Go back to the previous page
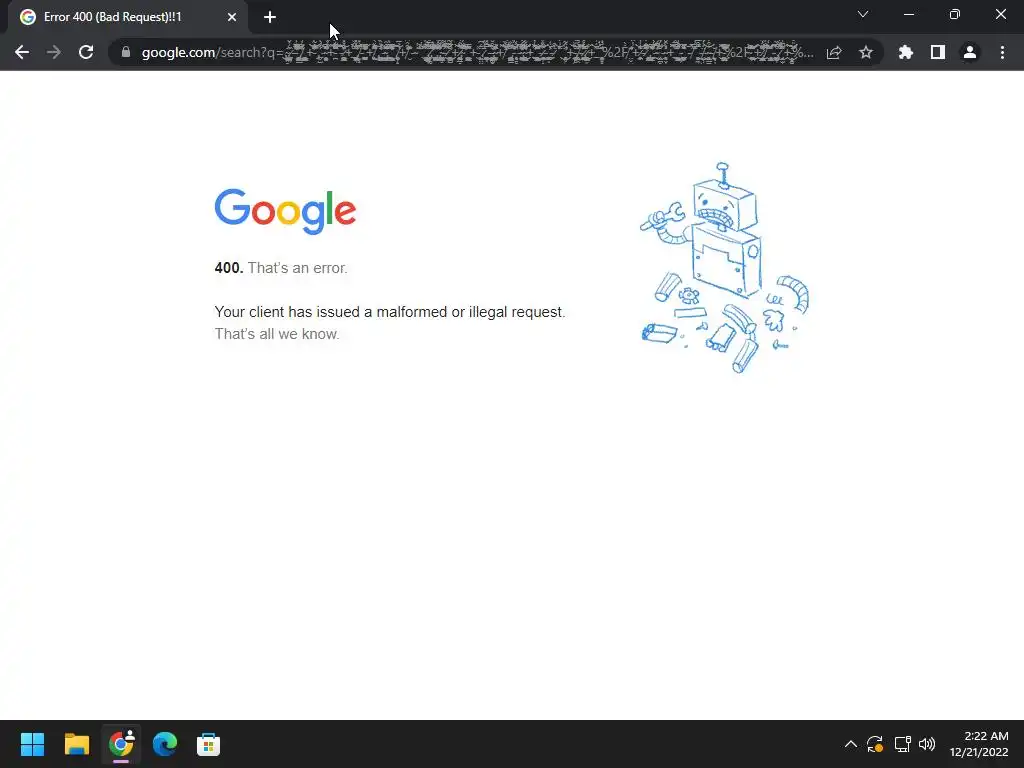The image size is (1024, 768). pos(22,52)
